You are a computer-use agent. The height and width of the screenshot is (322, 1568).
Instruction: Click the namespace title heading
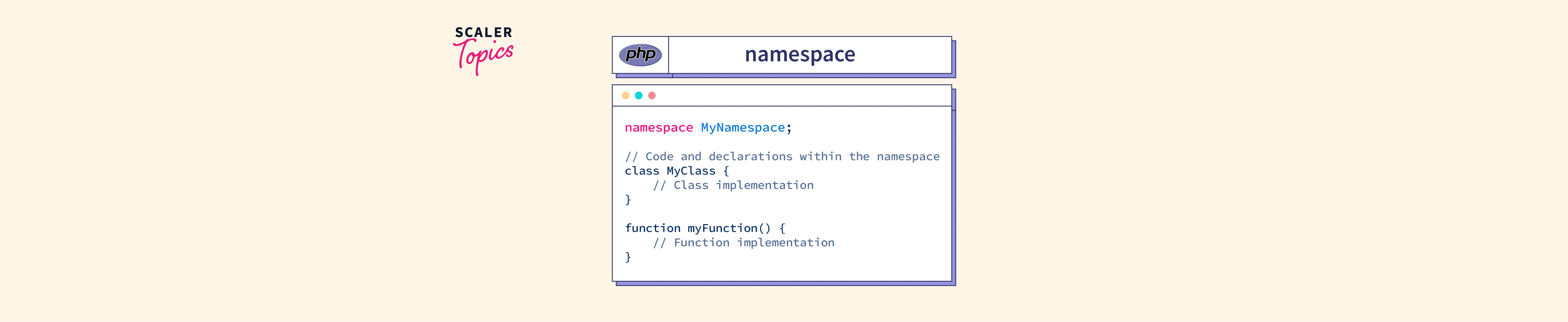(x=800, y=55)
